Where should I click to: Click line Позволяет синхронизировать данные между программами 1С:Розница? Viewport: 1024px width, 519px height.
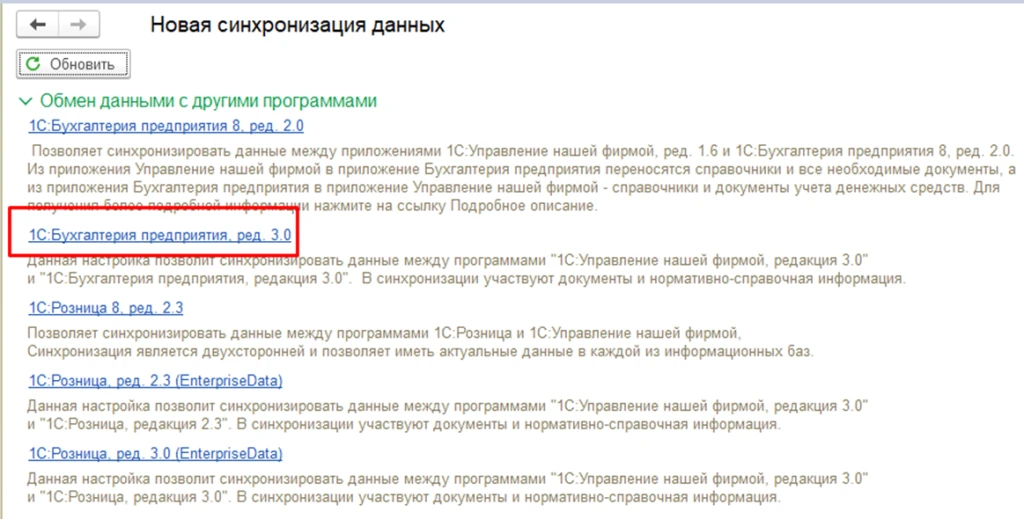point(384,334)
